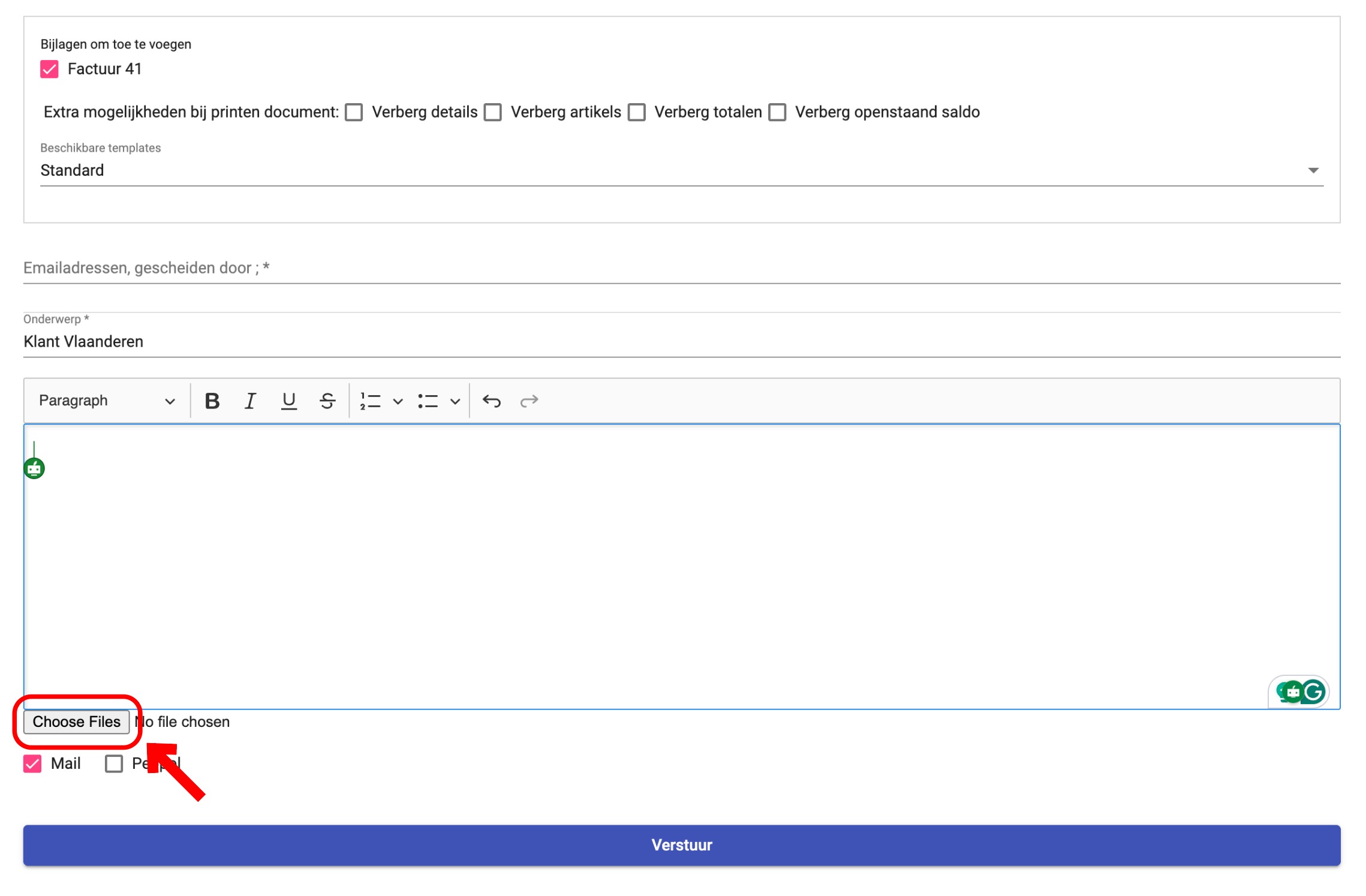
Task: Click the redo arrow icon
Action: coord(529,401)
